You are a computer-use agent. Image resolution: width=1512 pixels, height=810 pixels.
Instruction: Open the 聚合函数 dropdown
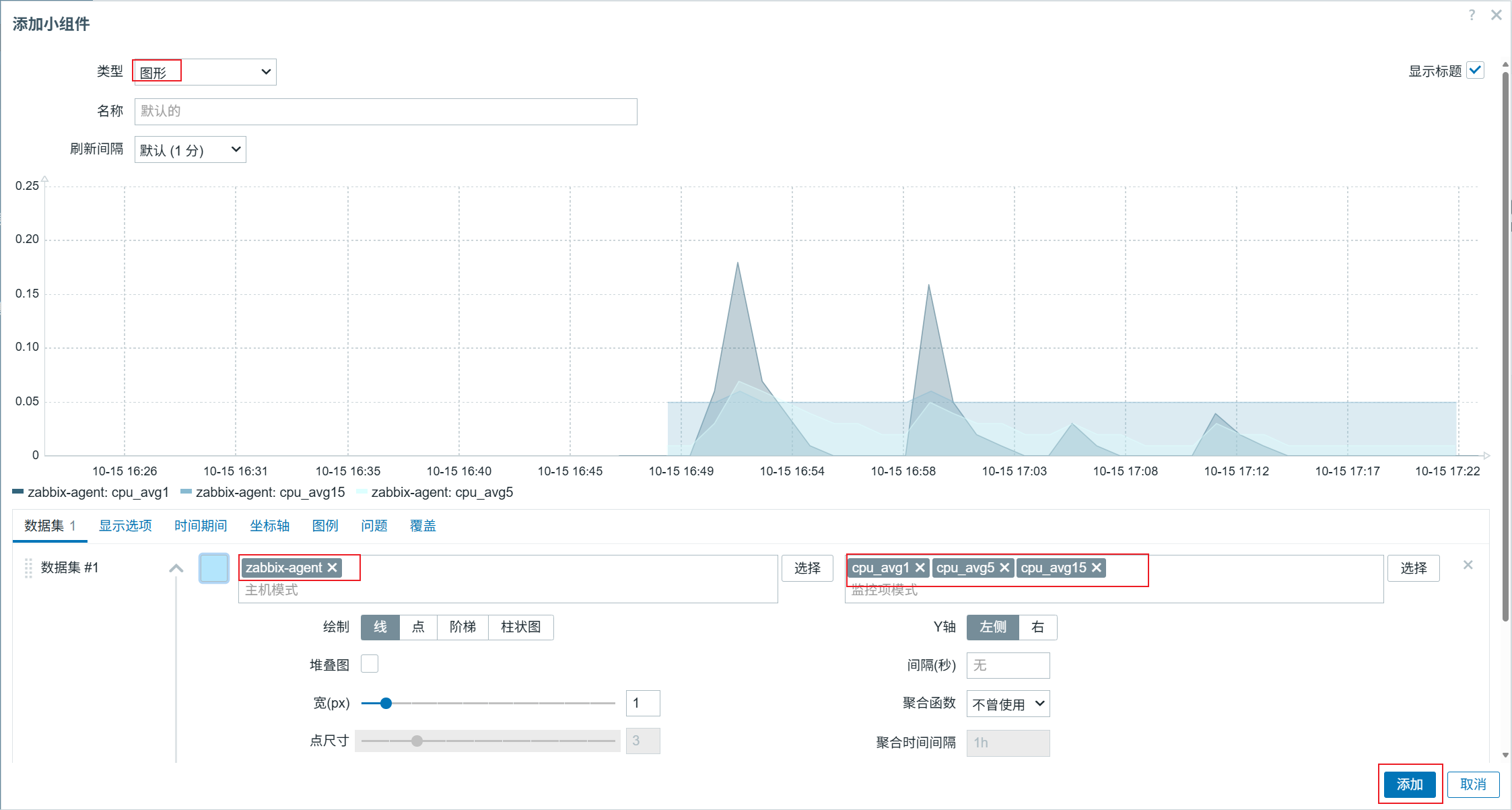[1008, 704]
